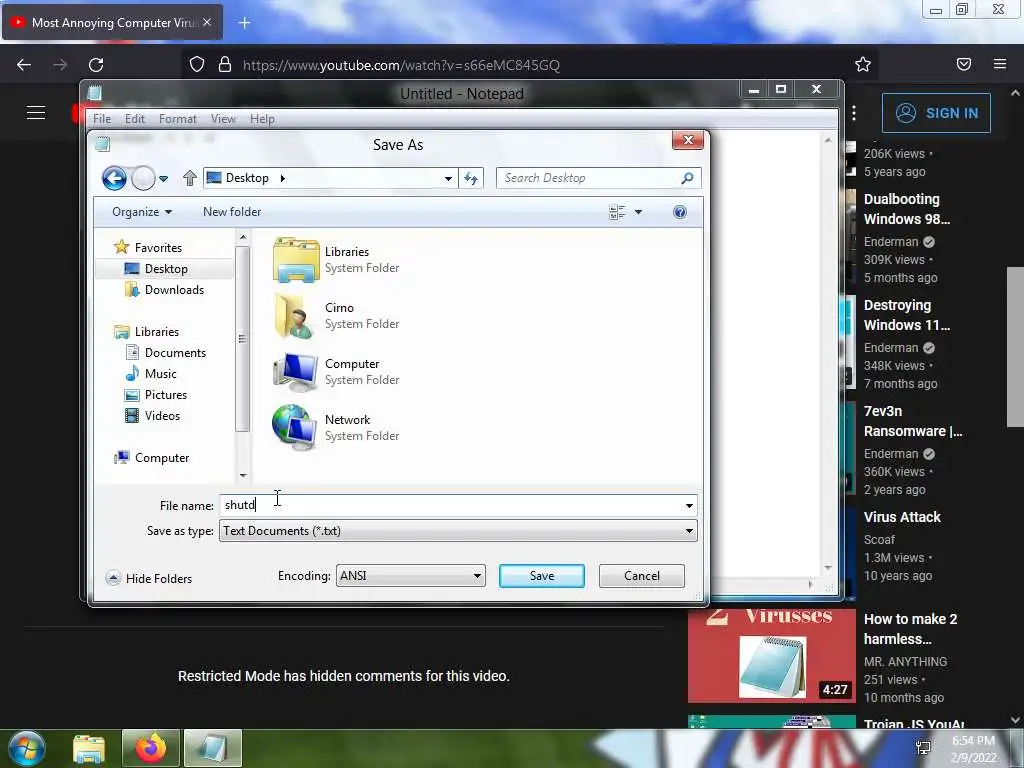Click the Back arrow in Save As dialog
Screen dimensions: 1024x768
(114, 178)
